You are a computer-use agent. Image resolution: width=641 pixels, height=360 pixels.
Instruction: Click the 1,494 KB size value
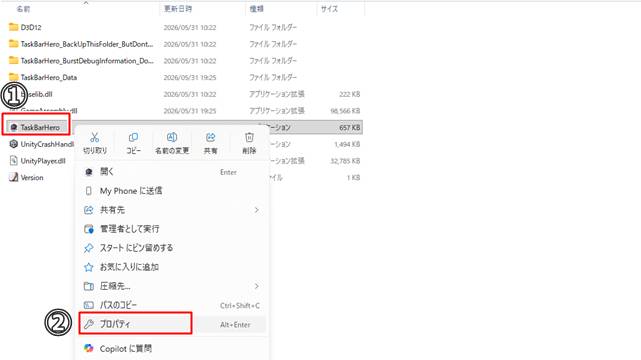tap(347, 145)
